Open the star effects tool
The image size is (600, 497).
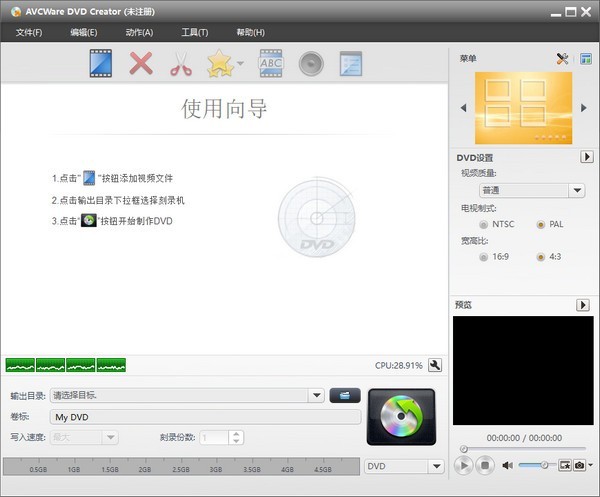tap(220, 63)
